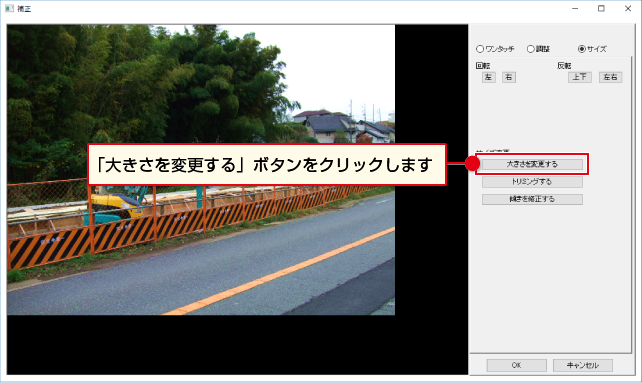Image resolution: width=642 pixels, height=383 pixels.
Task: Click the 傾きを修正する button
Action: (532, 199)
